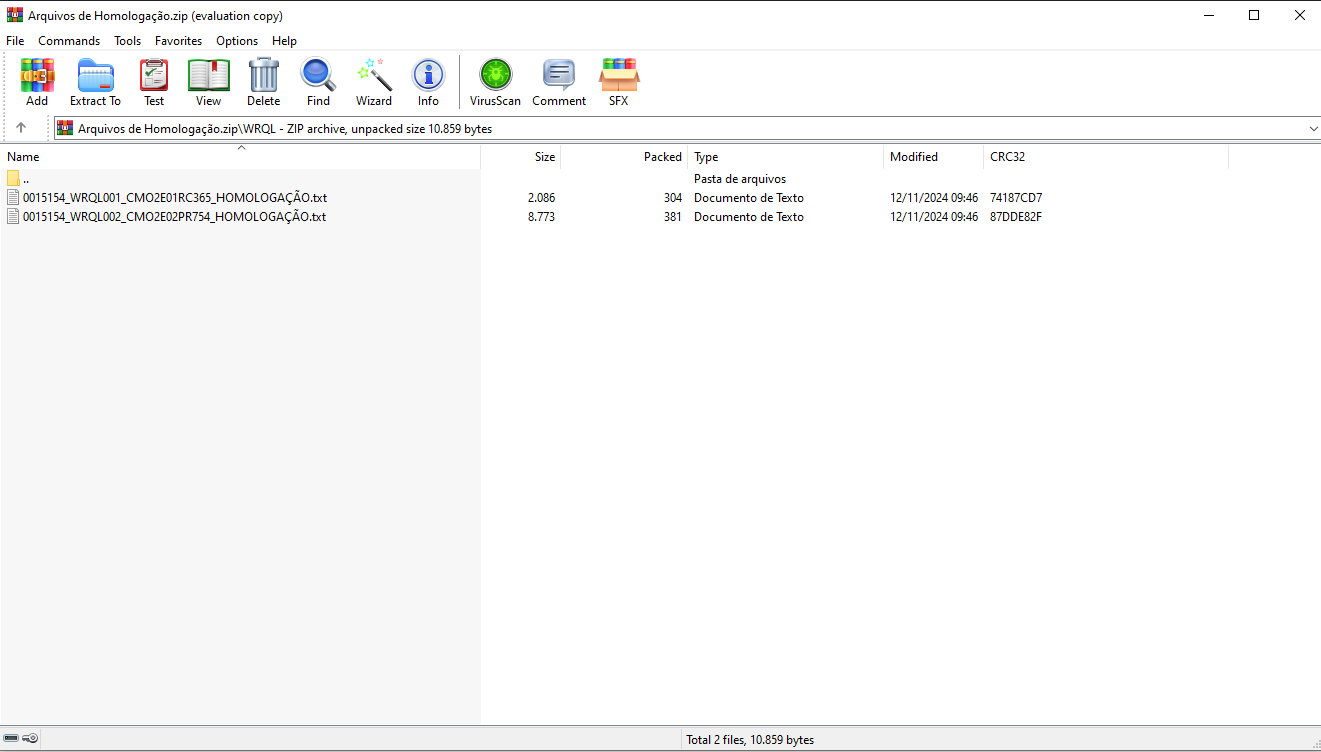Go up one folder level arrow

(x=21, y=128)
